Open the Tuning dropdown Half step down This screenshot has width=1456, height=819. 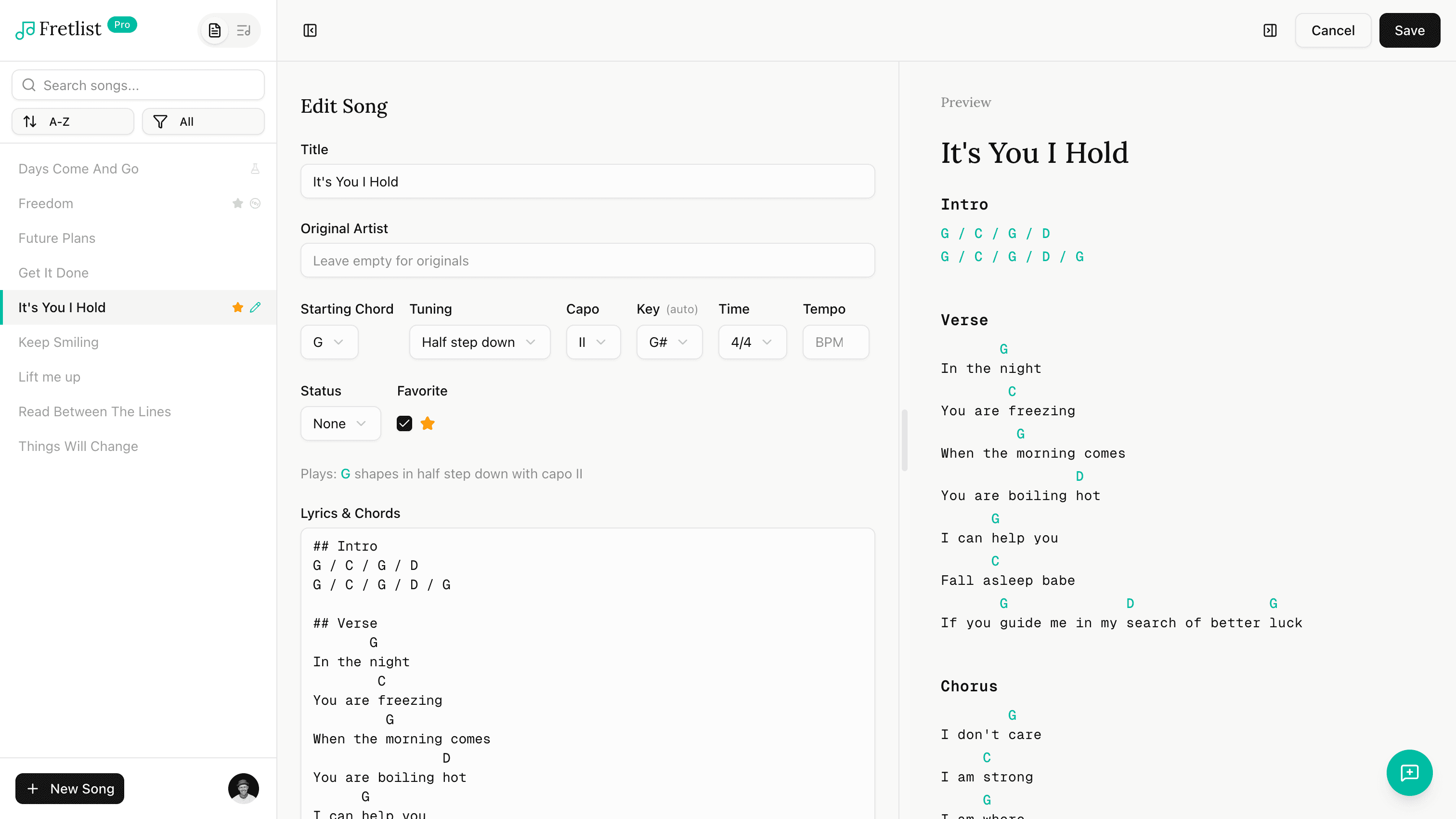(479, 342)
